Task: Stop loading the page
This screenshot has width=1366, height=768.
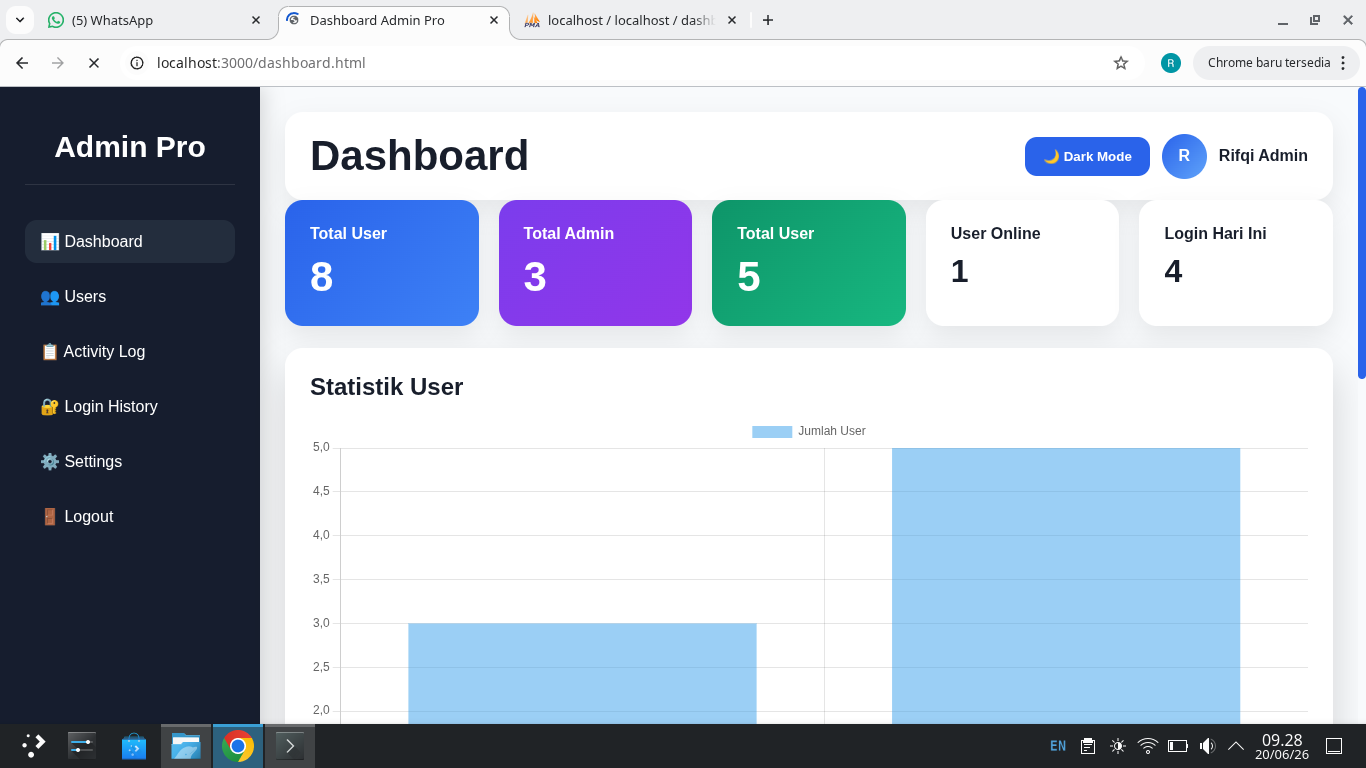Action: [94, 63]
